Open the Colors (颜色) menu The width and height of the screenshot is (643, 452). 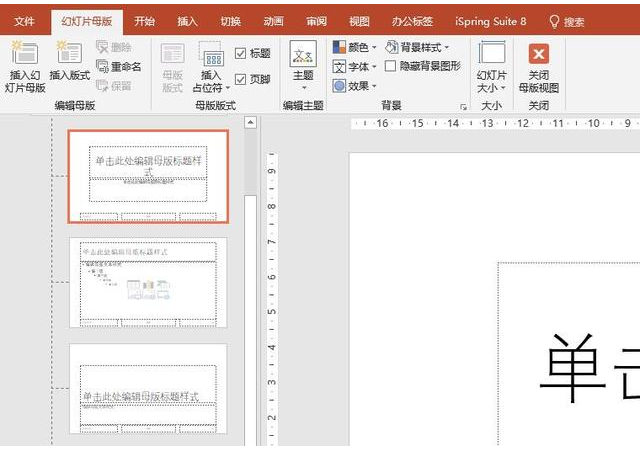[x=354, y=47]
